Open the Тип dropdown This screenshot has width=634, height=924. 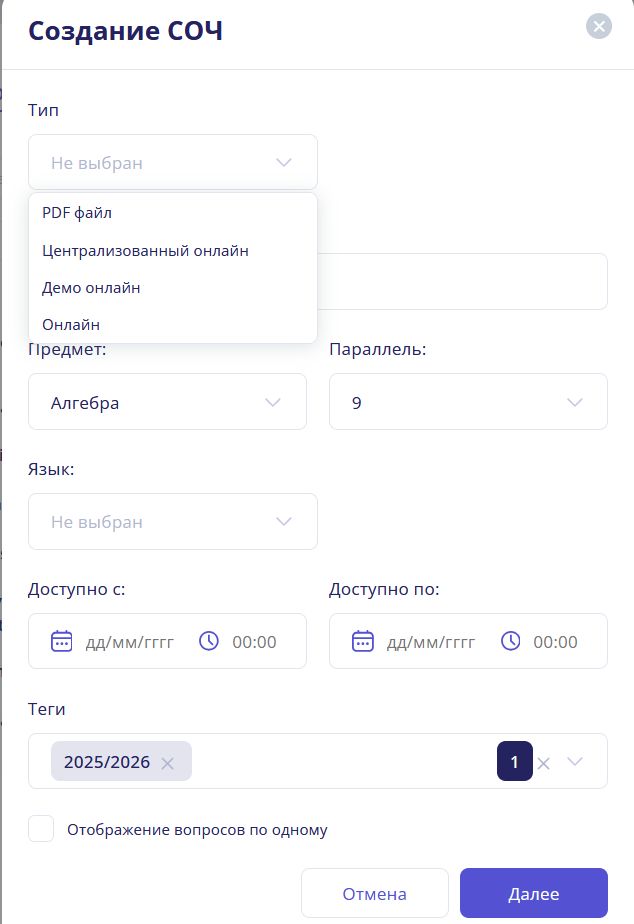pos(172,161)
